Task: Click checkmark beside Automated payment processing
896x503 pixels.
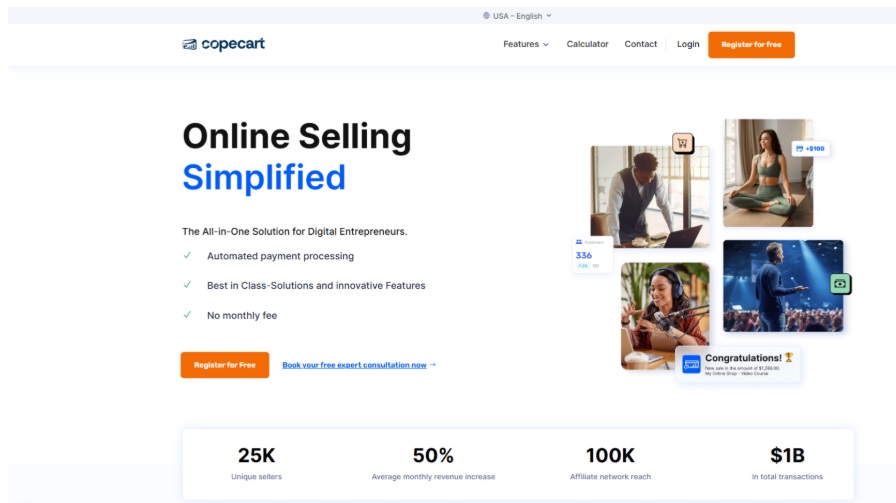Action: coord(187,256)
